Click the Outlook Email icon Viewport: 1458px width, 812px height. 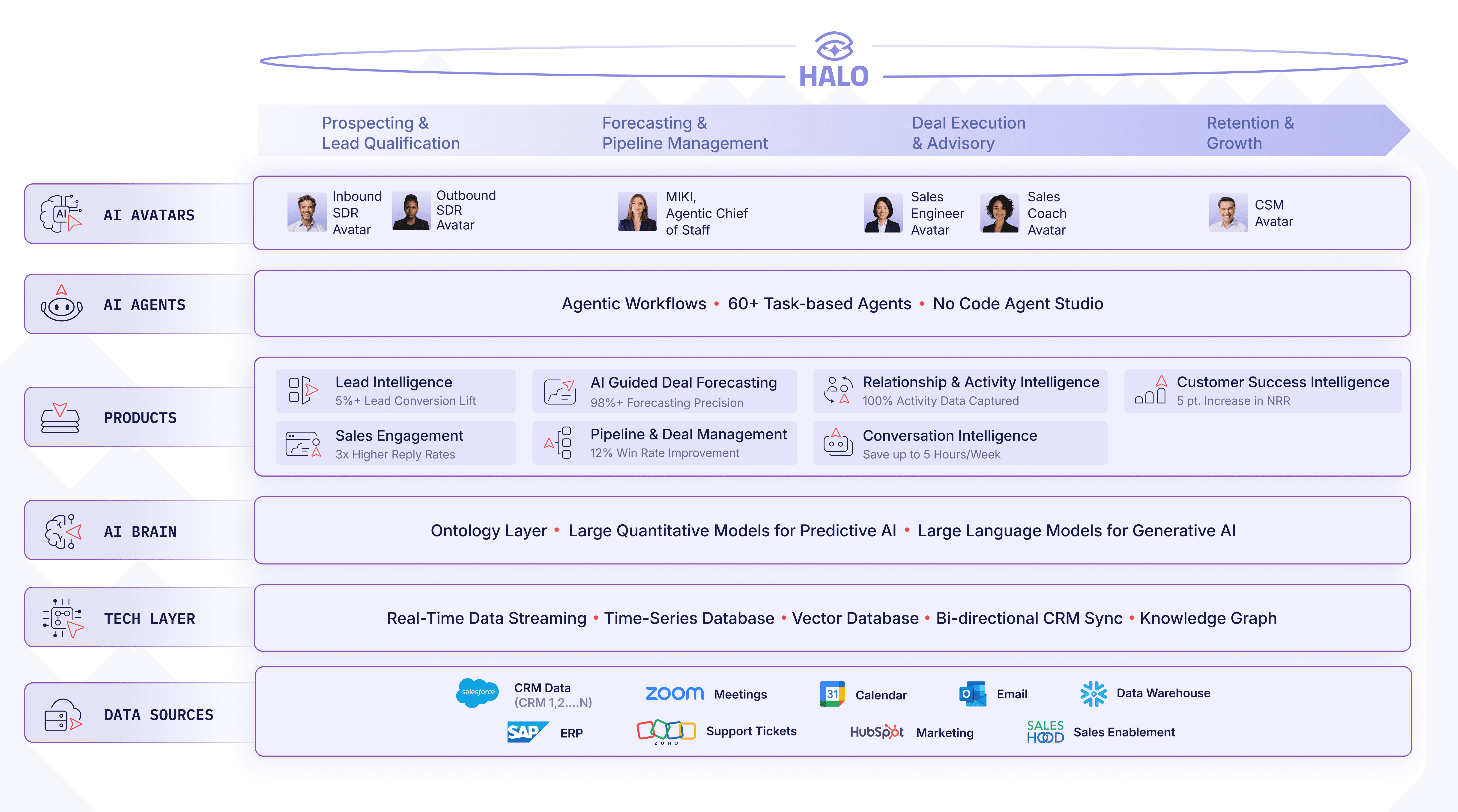tap(972, 694)
